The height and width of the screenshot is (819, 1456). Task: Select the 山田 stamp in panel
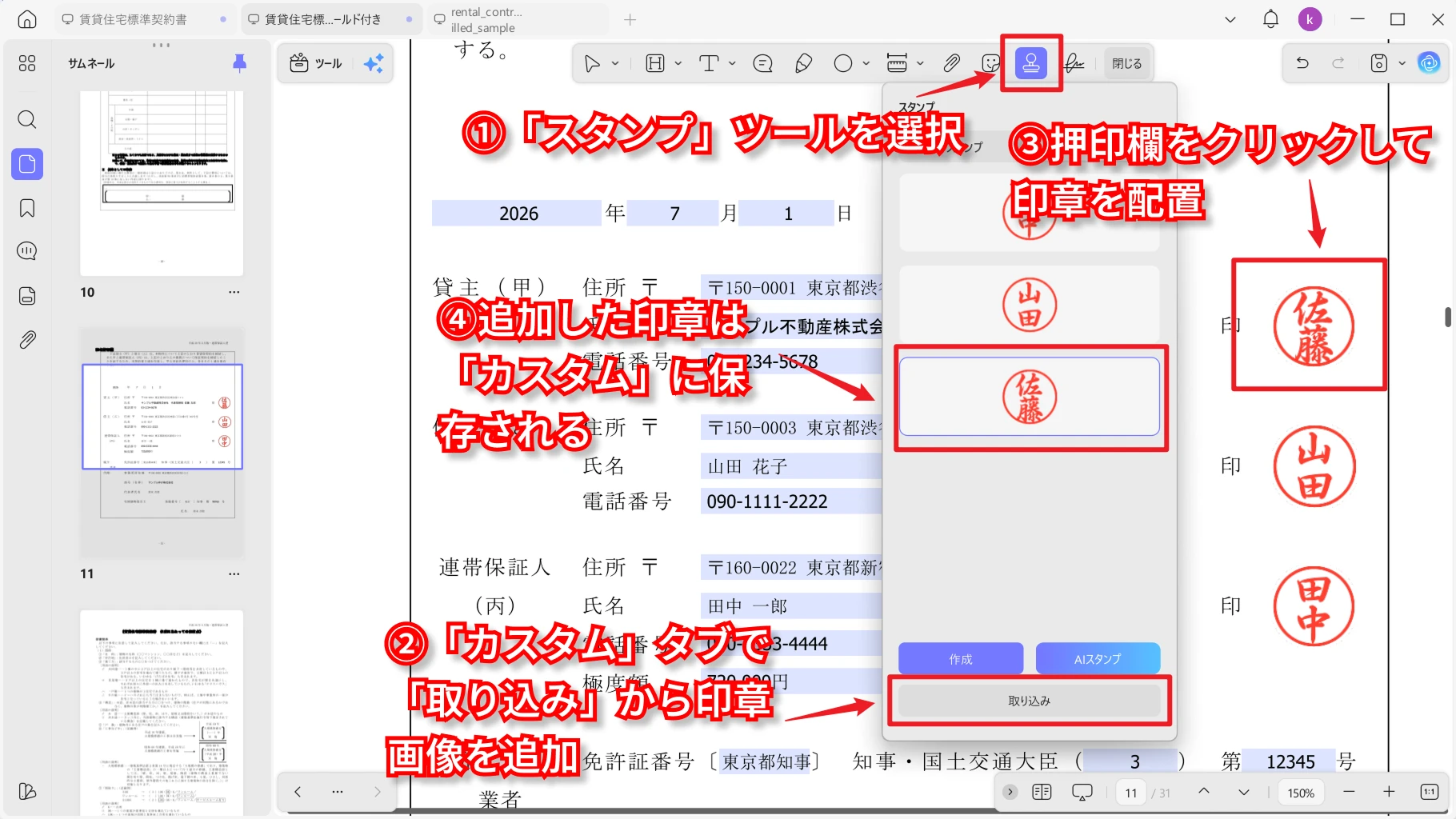click(1030, 306)
